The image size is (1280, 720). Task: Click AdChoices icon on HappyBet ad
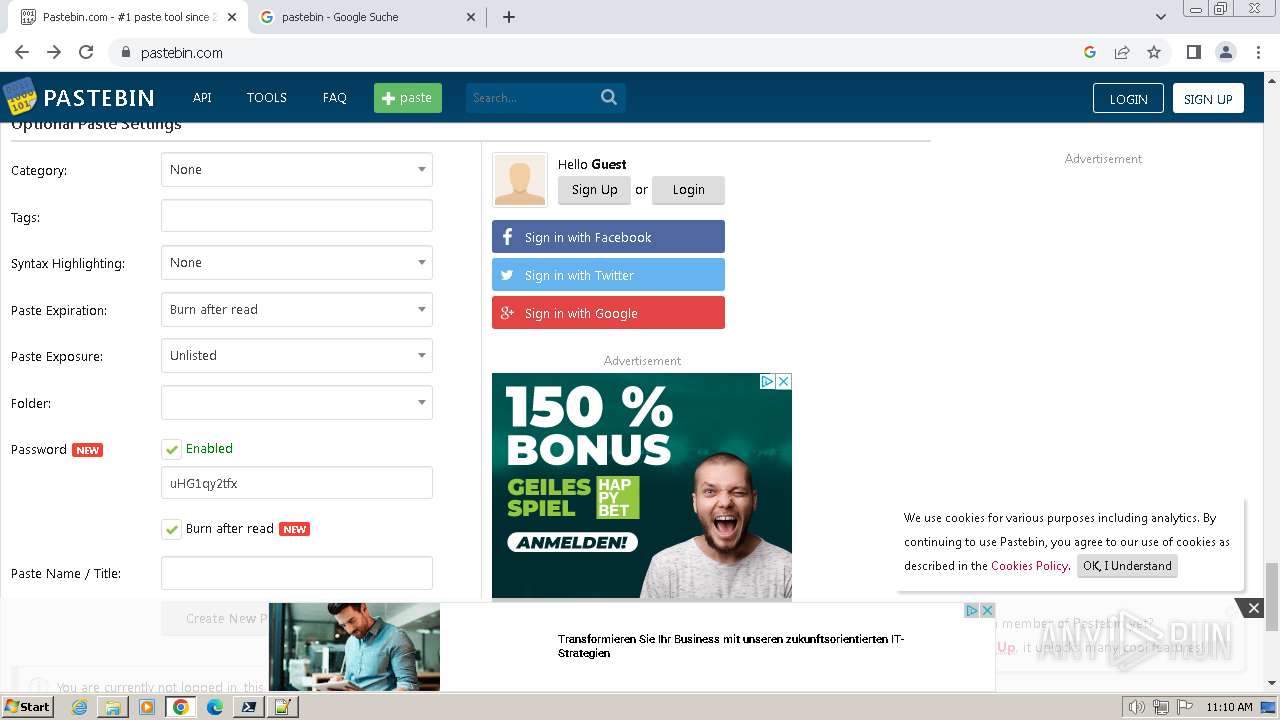point(768,381)
